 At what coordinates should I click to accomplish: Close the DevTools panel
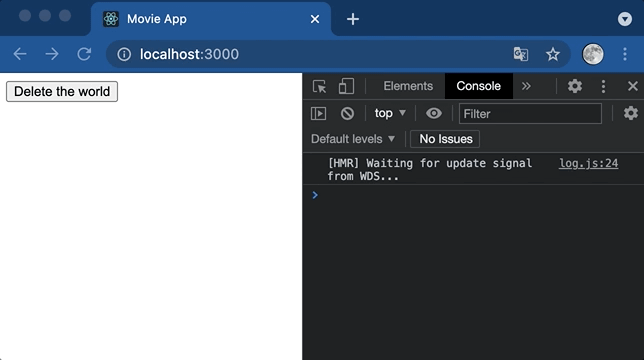(x=632, y=86)
